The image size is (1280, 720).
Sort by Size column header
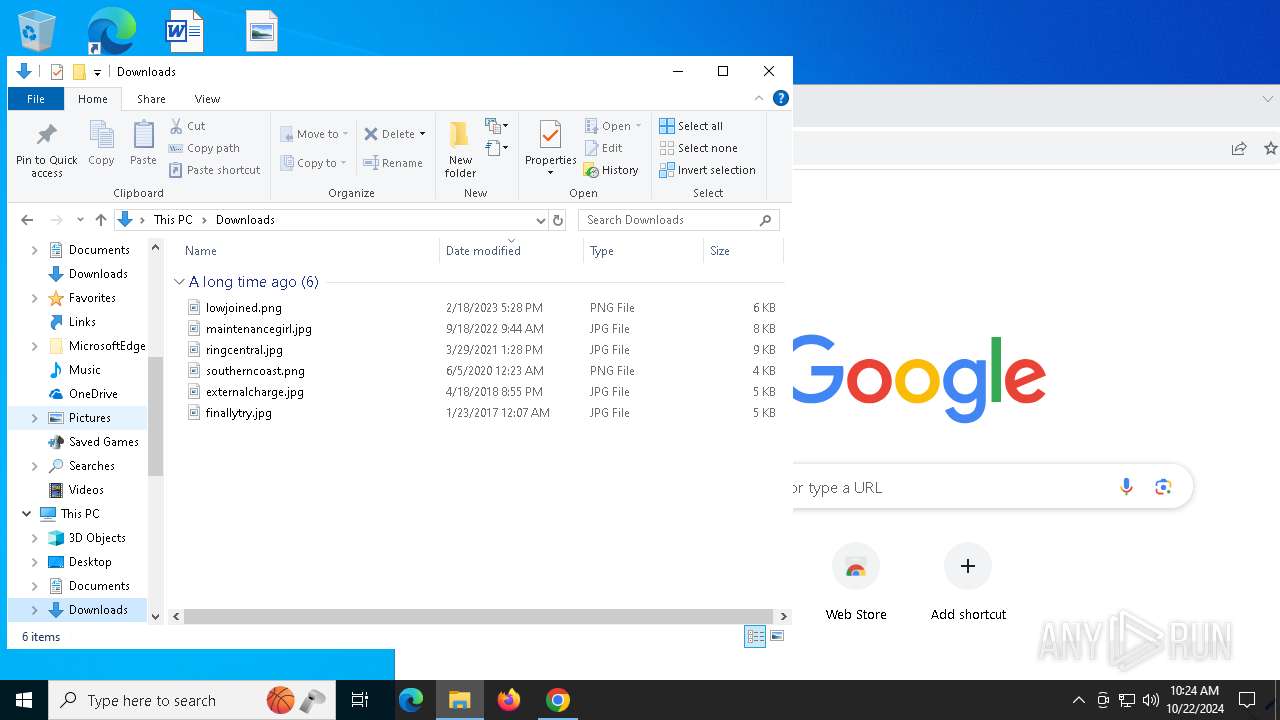click(743, 251)
